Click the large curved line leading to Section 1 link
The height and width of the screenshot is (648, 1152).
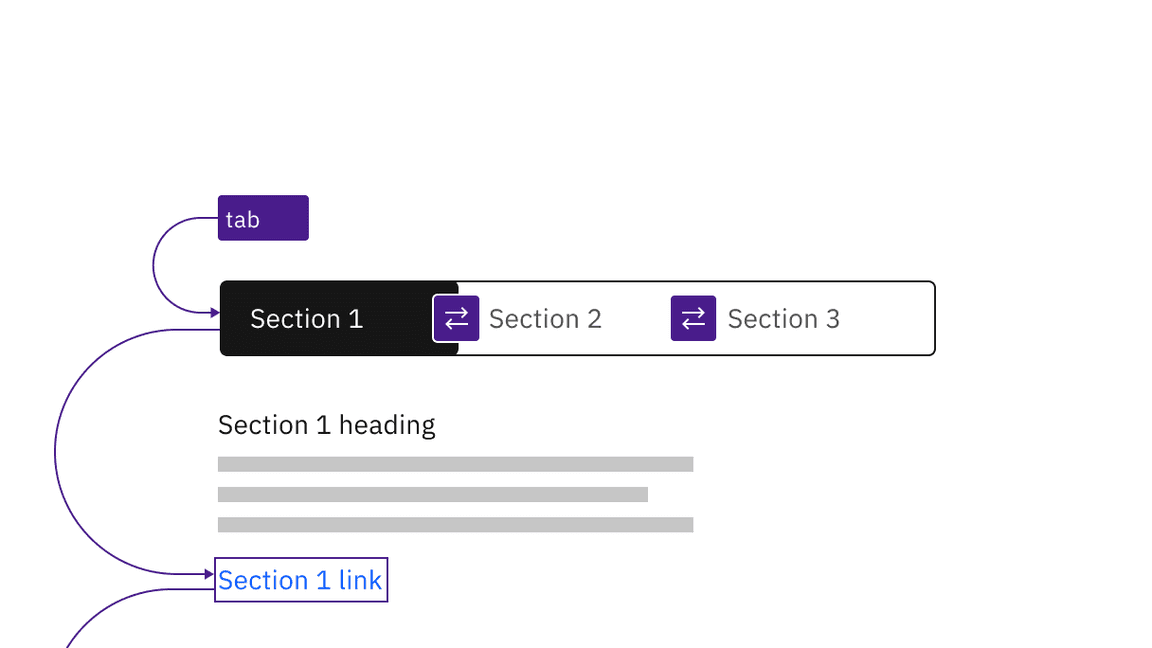(x=55, y=452)
